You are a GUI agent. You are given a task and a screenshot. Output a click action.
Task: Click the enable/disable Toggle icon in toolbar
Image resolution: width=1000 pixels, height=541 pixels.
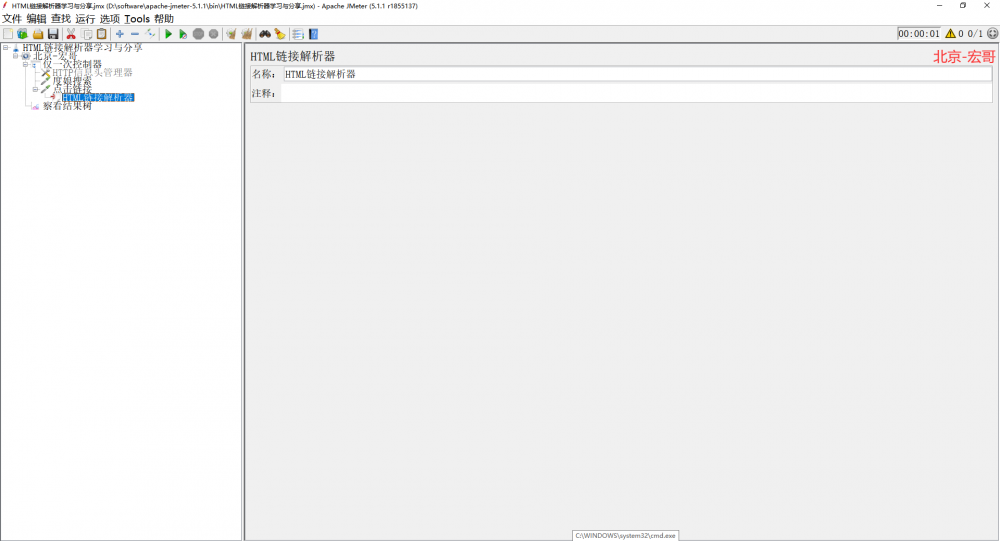(x=150, y=34)
